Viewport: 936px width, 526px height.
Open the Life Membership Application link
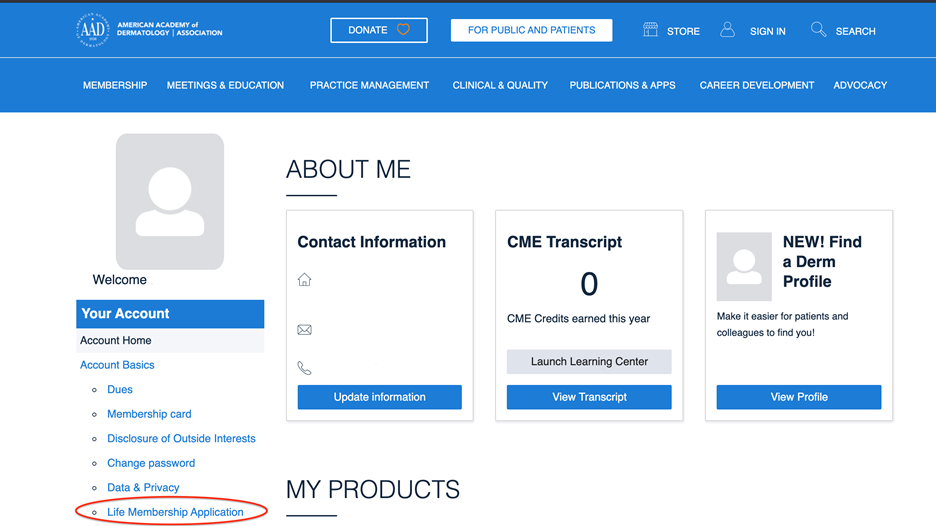(x=175, y=512)
